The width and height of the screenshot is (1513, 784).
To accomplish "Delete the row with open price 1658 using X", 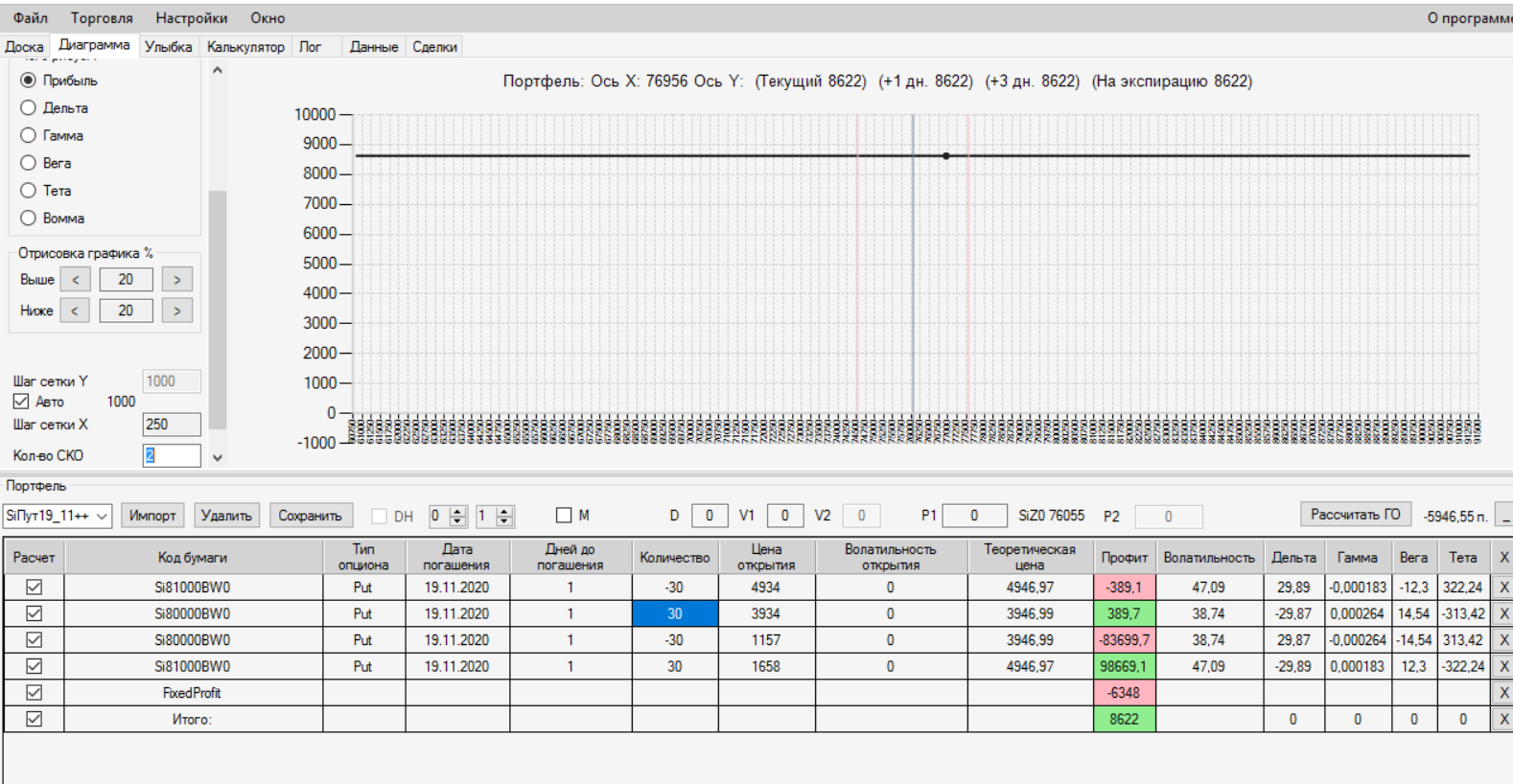I will 1503,666.
